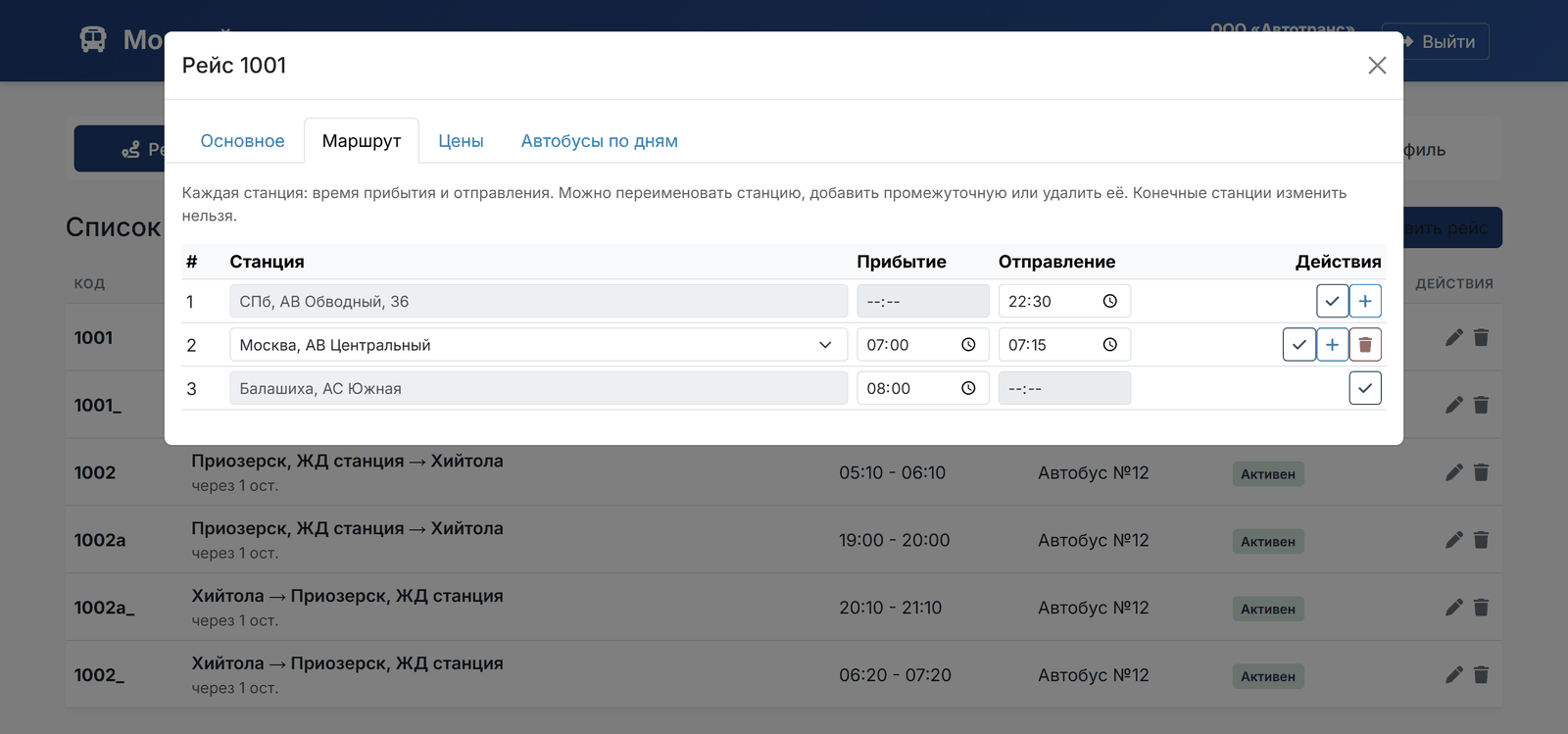Open time picker clock for departure 07:15
The image size is (1568, 734).
1109,345
